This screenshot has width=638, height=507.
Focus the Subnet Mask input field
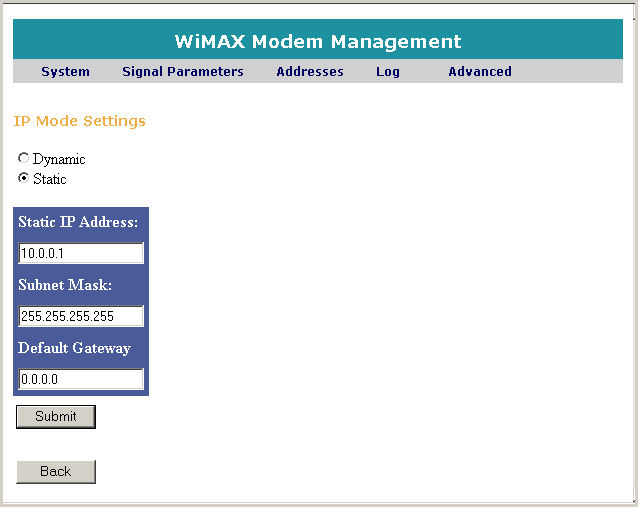click(x=81, y=317)
